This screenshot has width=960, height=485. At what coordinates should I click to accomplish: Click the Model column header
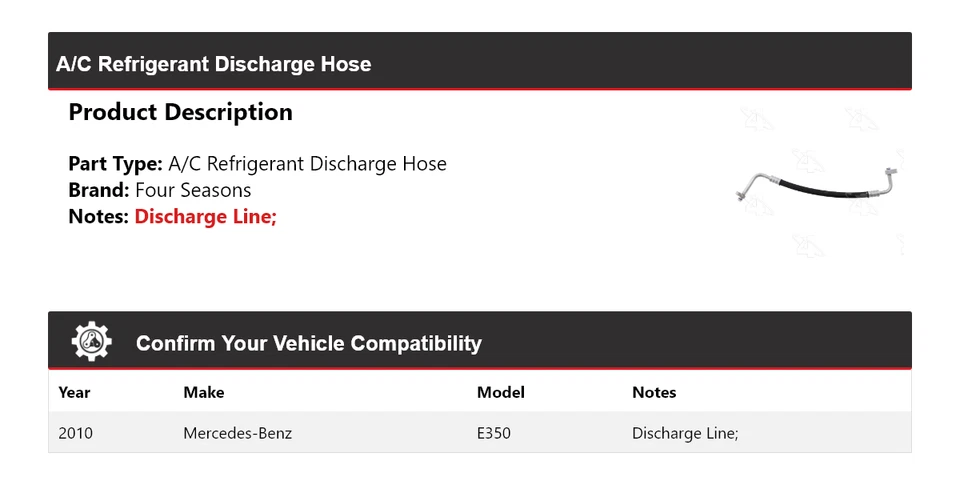click(500, 392)
